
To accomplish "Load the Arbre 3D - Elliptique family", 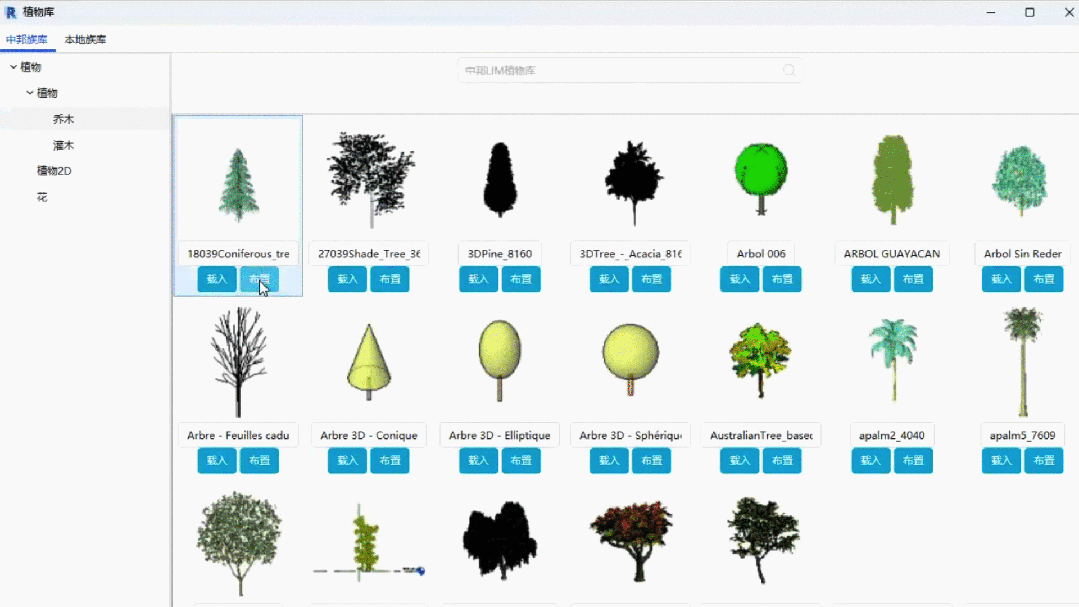I will point(478,460).
